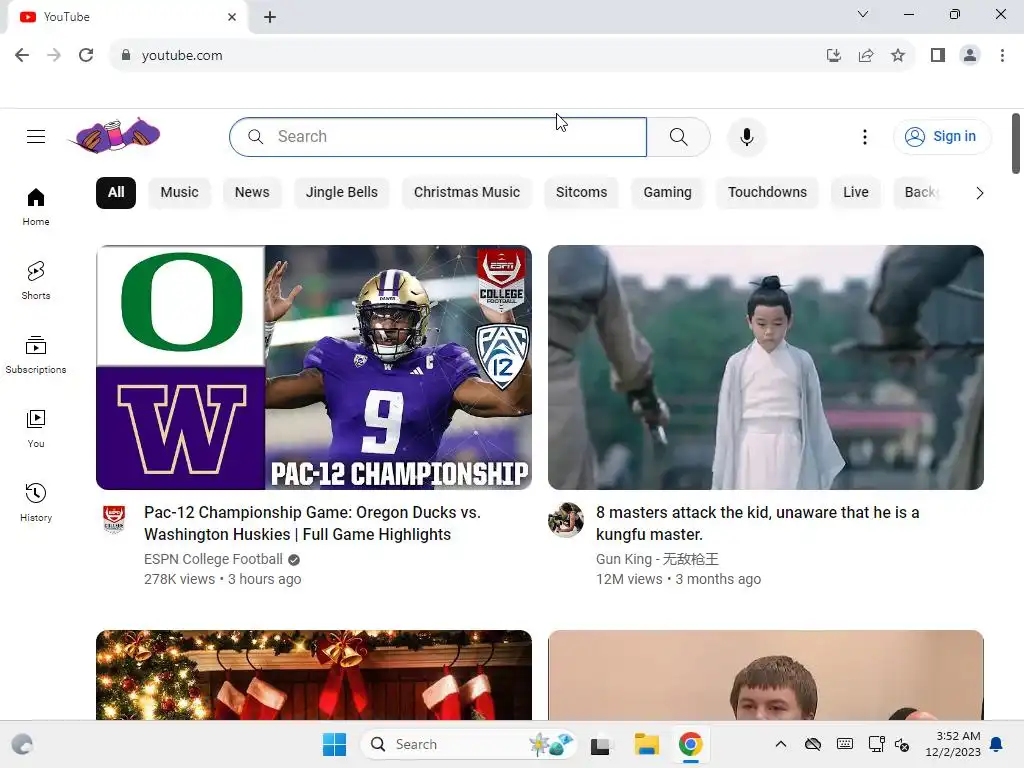
Task: Select the Jingle Bells filter chip
Action: point(342,193)
